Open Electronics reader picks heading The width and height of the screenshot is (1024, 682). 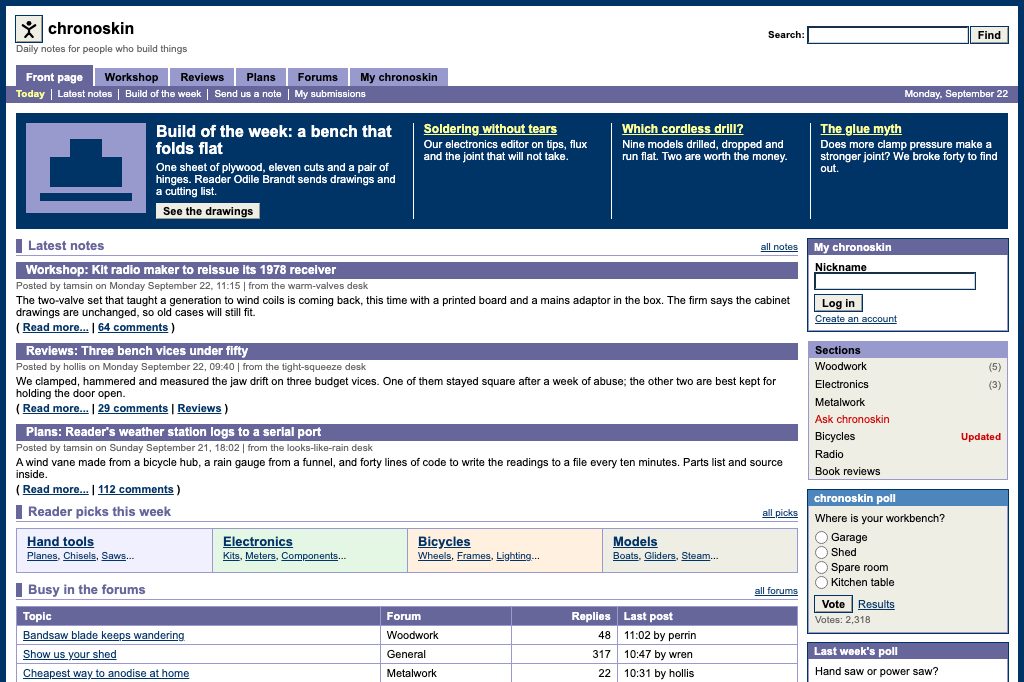[257, 542]
